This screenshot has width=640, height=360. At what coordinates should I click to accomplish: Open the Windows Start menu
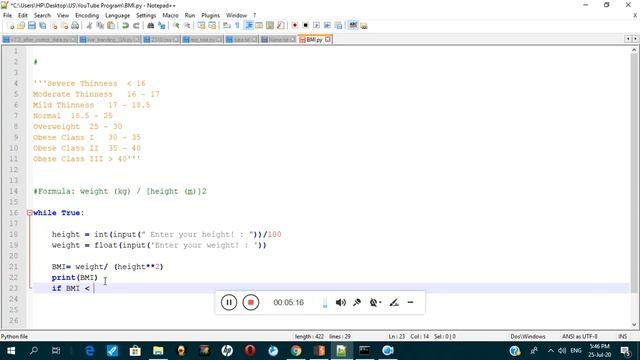click(x=11, y=351)
